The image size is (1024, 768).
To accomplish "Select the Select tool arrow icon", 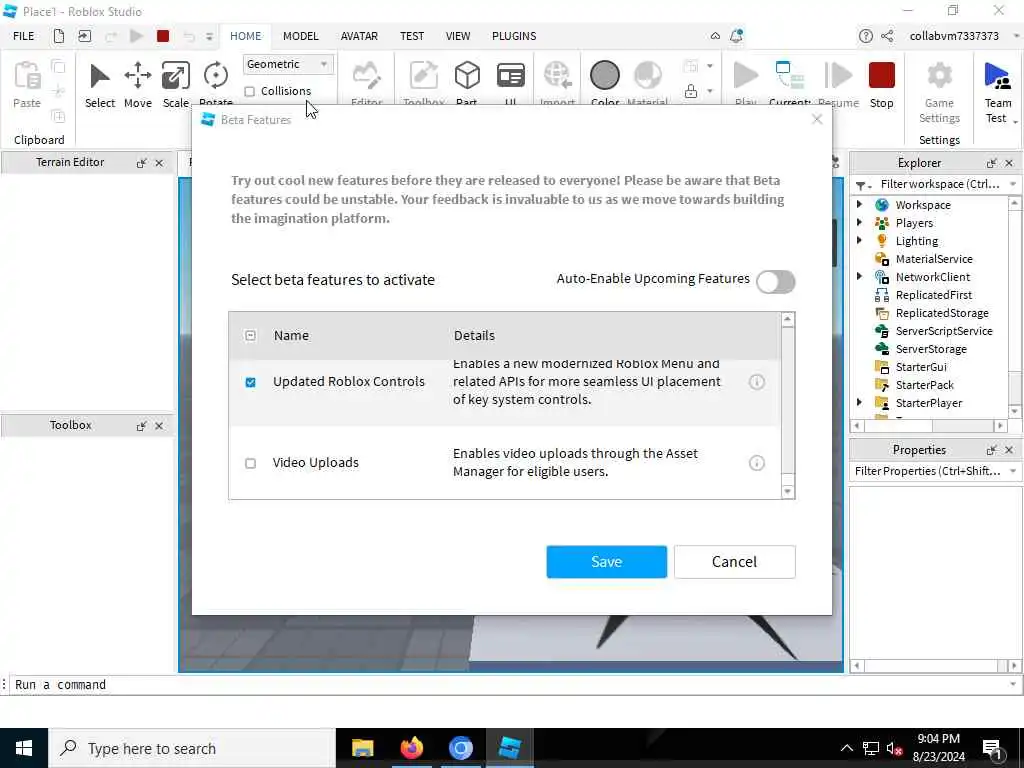I will [100, 76].
